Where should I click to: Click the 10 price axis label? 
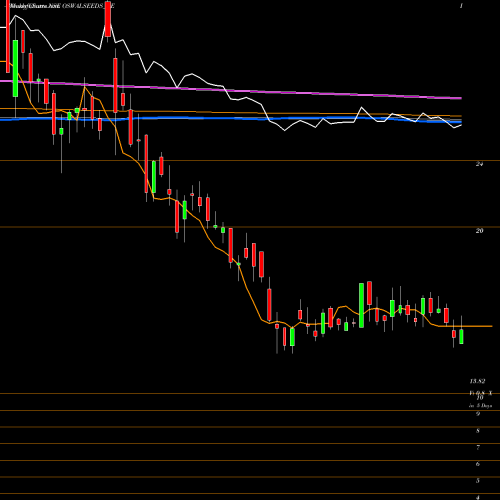coord(480,398)
